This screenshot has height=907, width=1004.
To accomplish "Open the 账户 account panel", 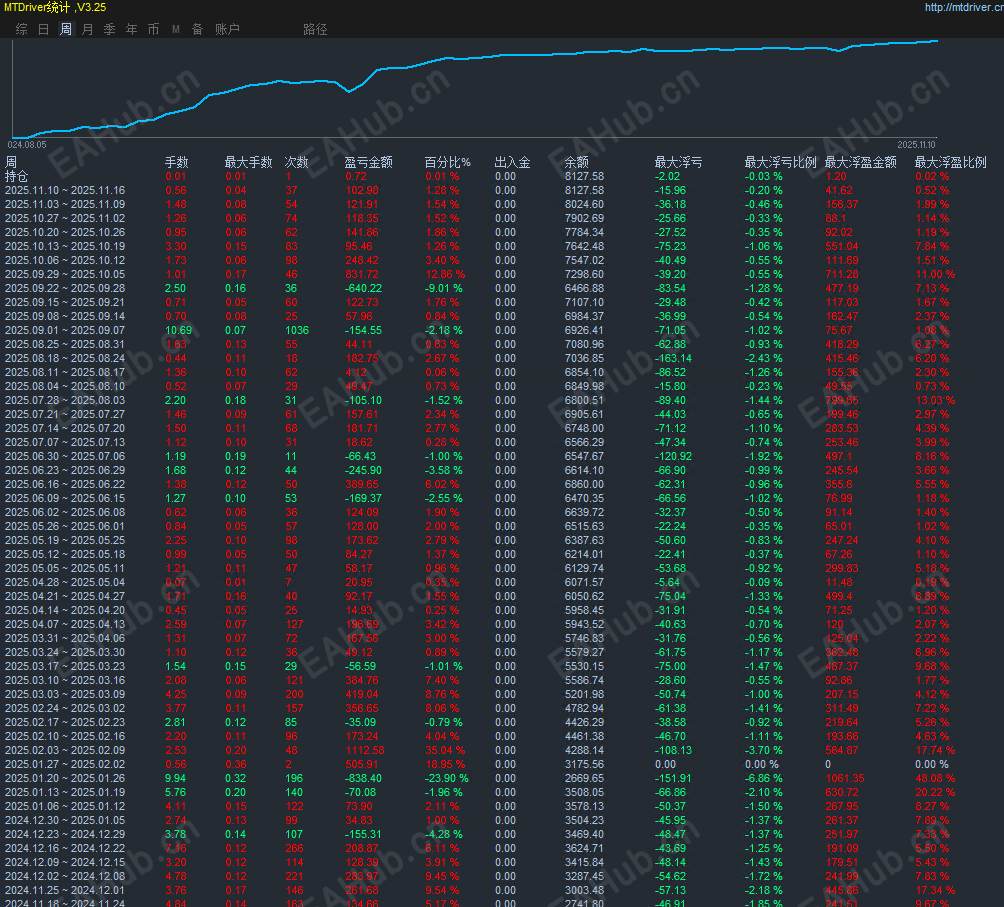I will [x=227, y=29].
